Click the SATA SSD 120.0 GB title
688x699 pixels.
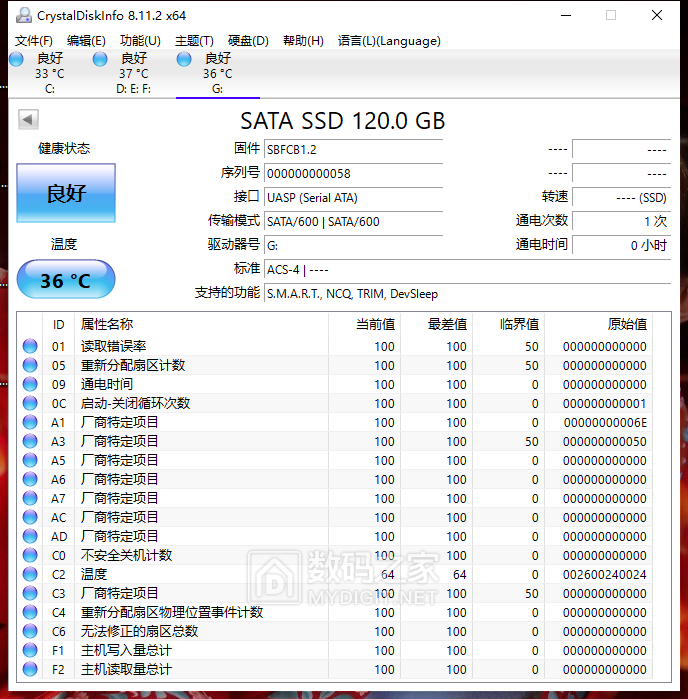[x=342, y=121]
